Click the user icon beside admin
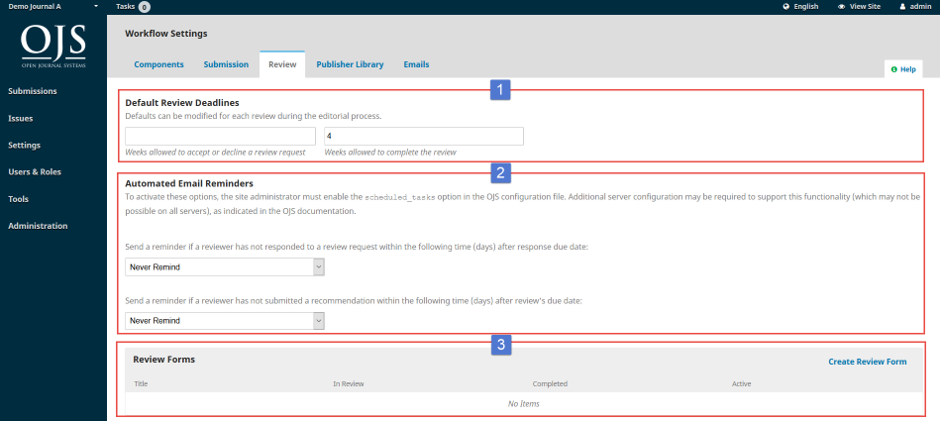This screenshot has width=940, height=421. [x=902, y=7]
